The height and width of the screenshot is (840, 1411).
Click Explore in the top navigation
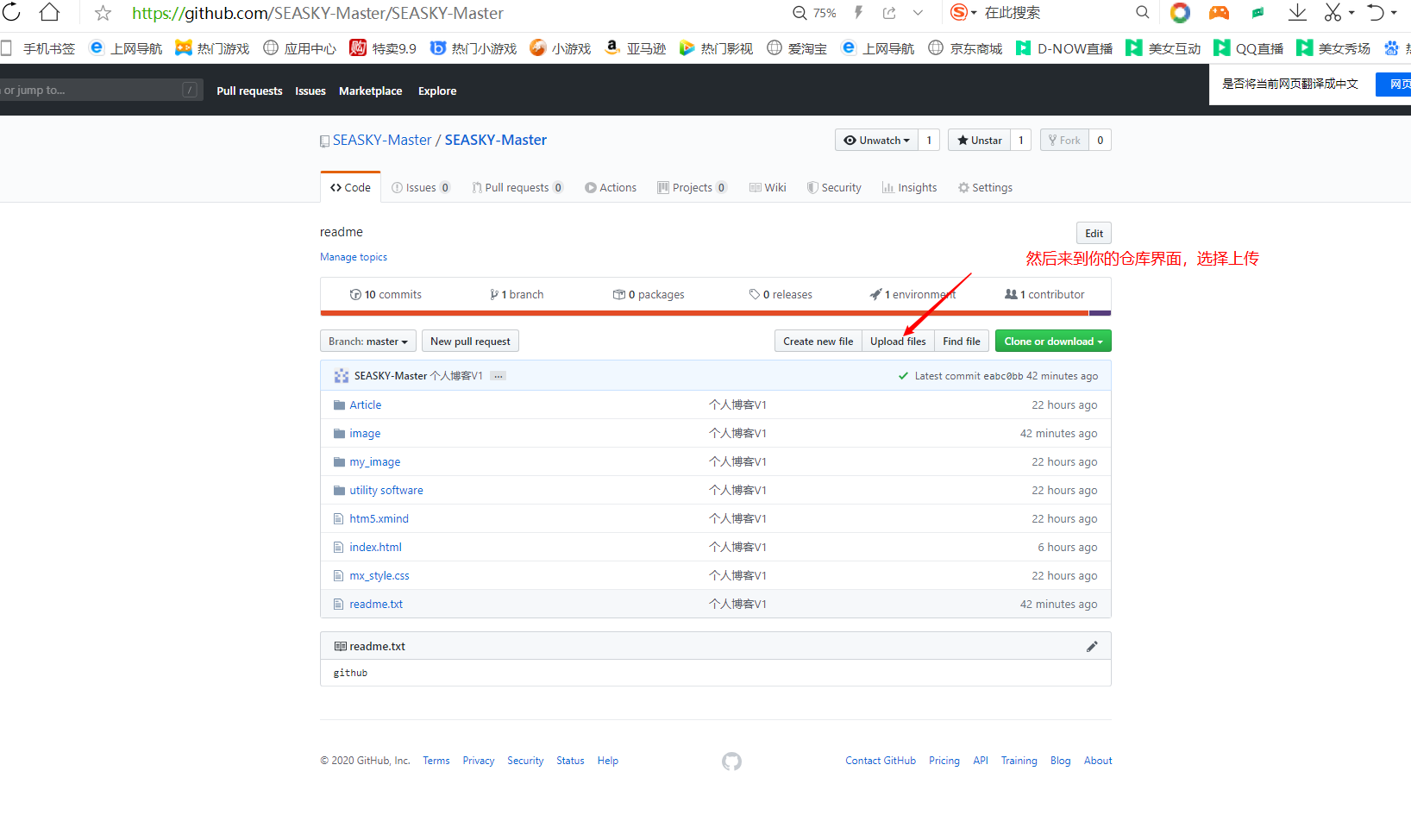437,91
